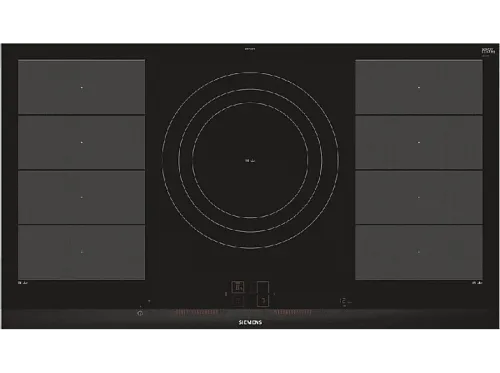Viewport: 500px width, 373px height.
Task: Select the top-left rectangular cooking zone
Action: pyautogui.click(x=82, y=87)
